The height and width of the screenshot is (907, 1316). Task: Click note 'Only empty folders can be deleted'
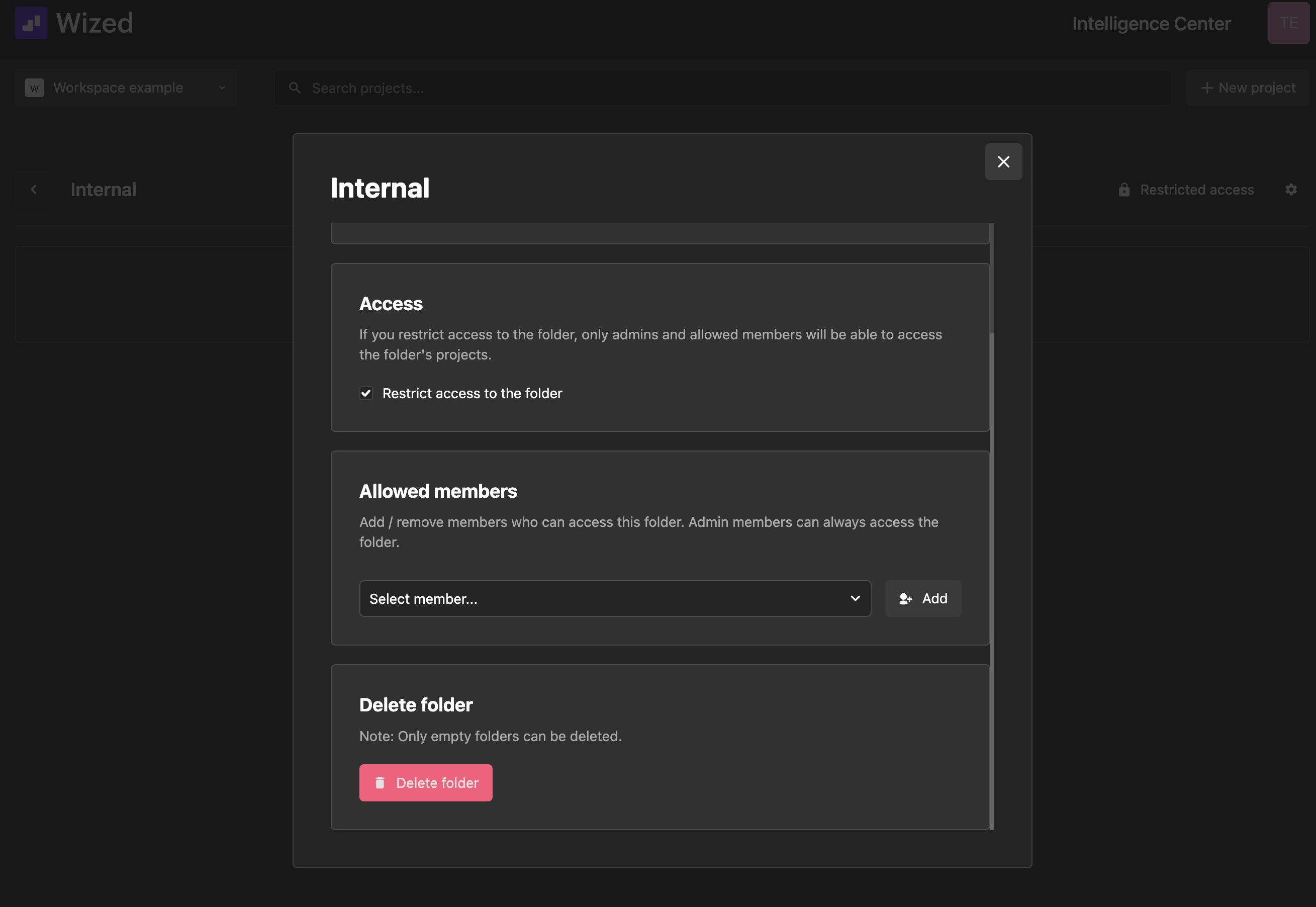491,736
